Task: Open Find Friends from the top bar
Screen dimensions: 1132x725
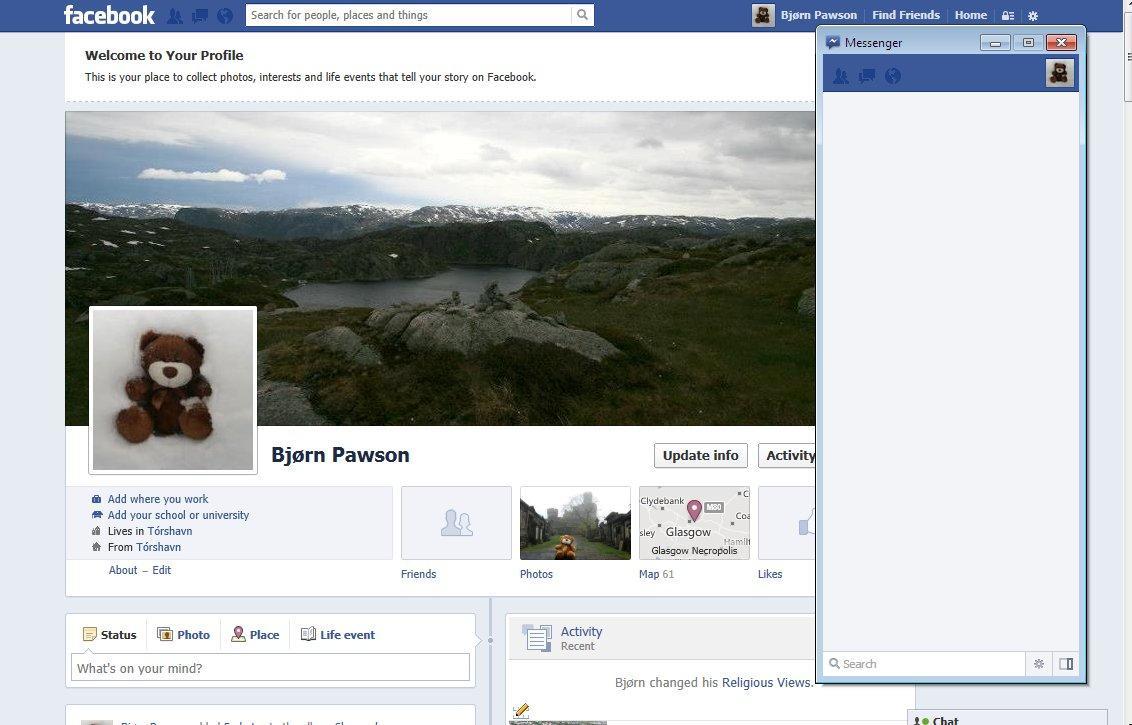Action: (905, 15)
